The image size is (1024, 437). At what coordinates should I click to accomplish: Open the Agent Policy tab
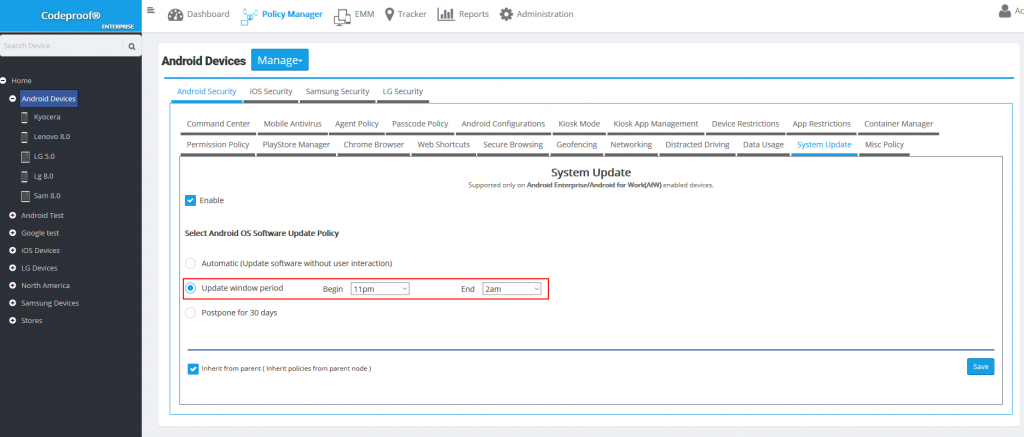click(357, 124)
